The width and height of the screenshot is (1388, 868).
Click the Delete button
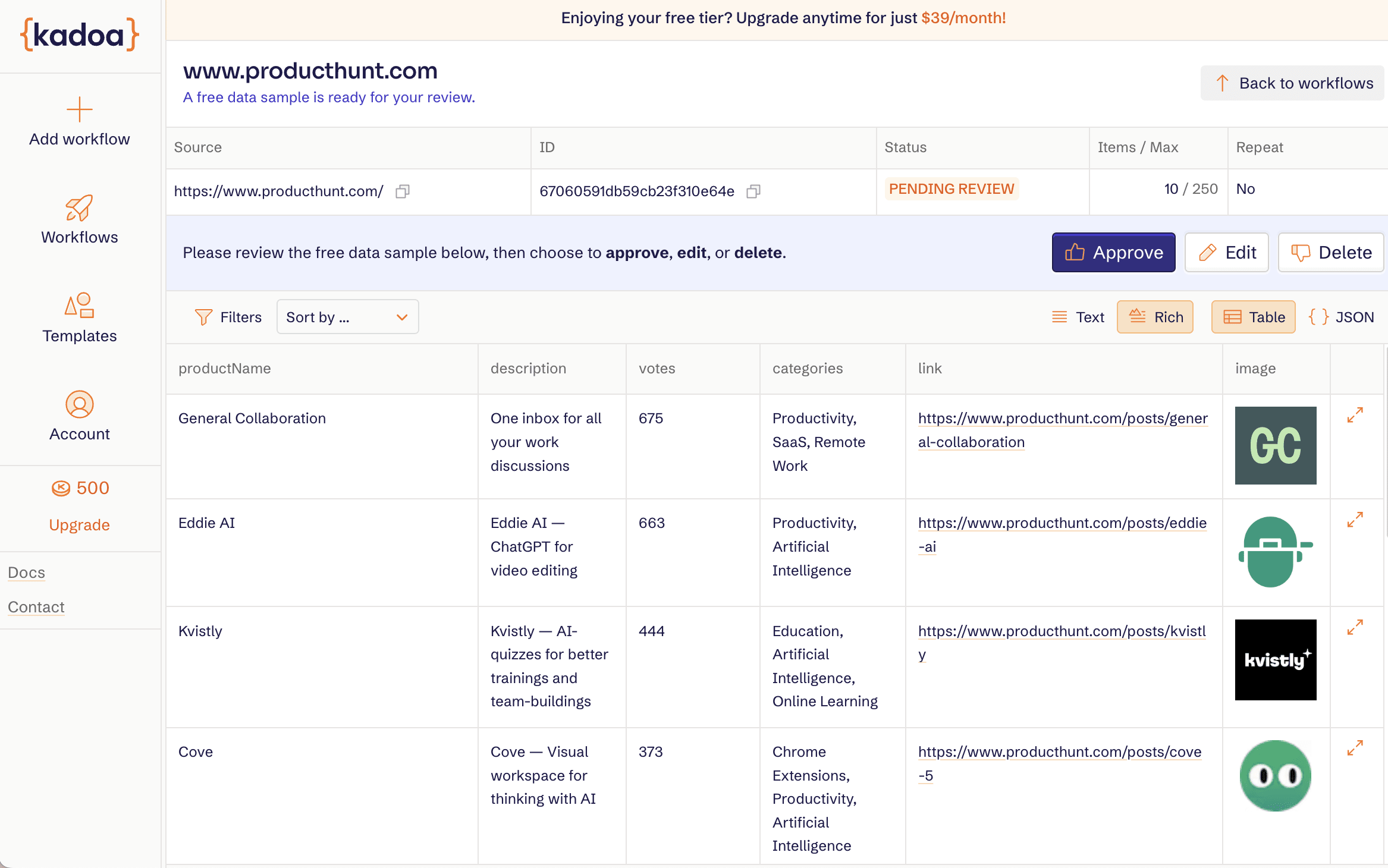[1331, 252]
